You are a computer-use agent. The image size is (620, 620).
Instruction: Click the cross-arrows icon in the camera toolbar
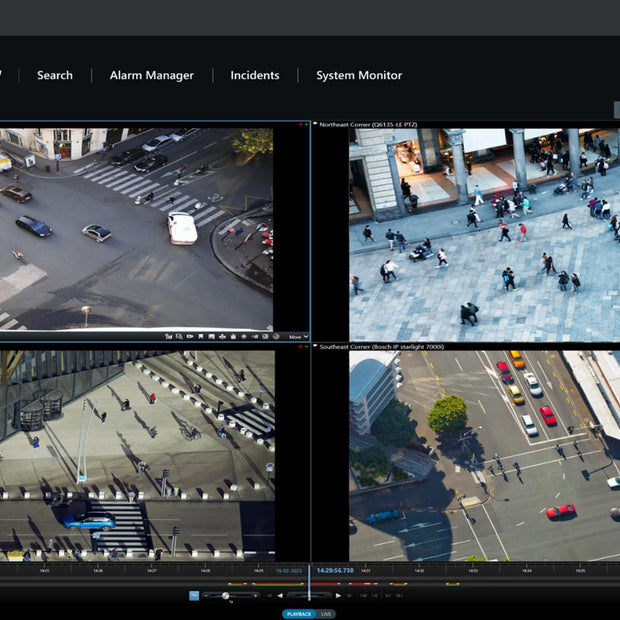point(222,336)
